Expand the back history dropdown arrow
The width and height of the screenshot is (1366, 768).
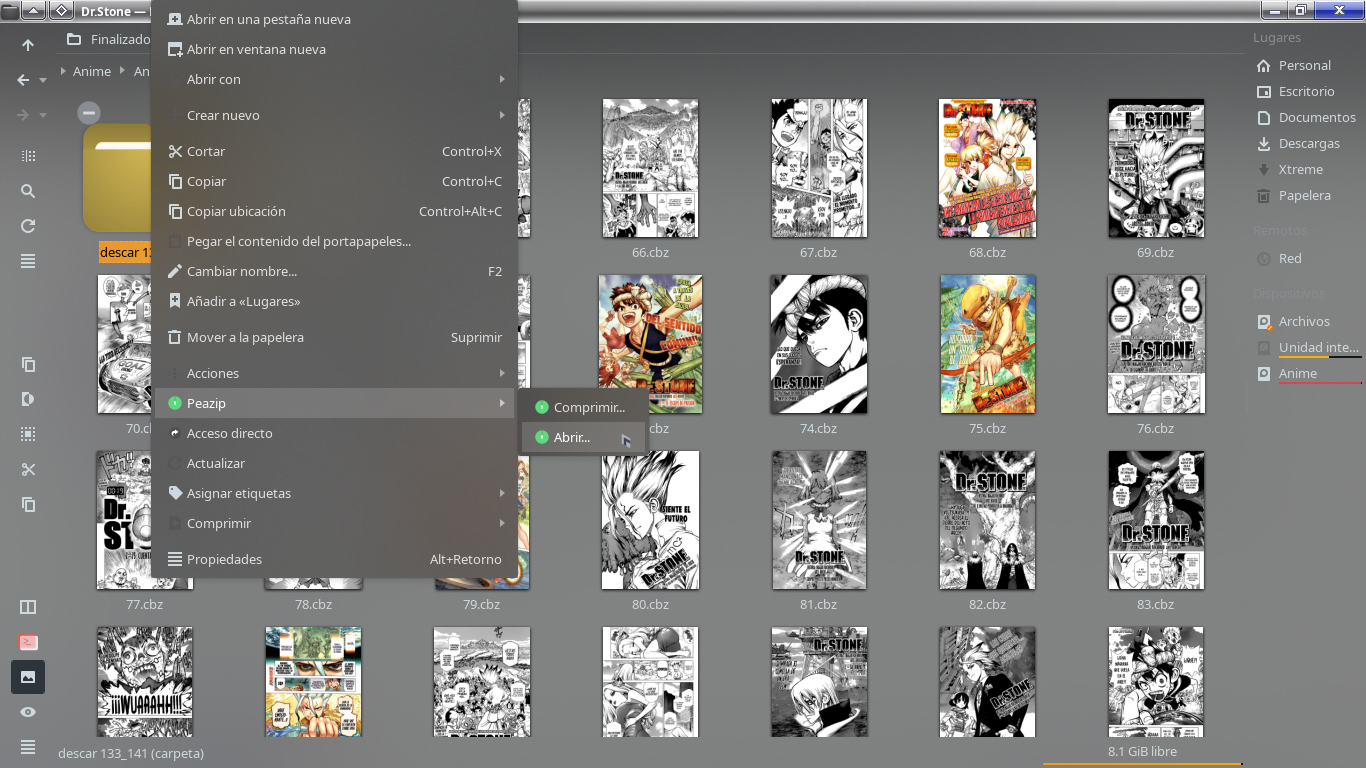point(43,81)
